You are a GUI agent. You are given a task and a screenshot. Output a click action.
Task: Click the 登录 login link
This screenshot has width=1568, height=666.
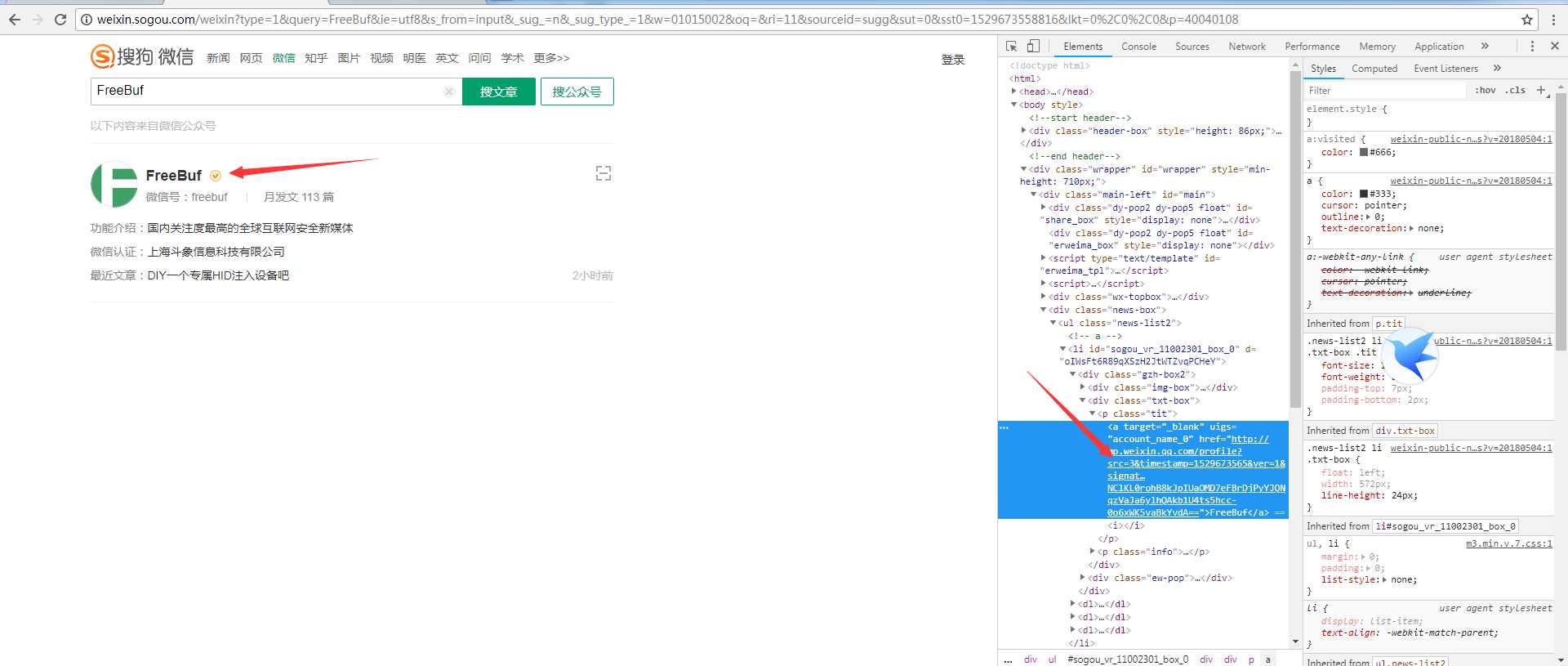pyautogui.click(x=953, y=60)
